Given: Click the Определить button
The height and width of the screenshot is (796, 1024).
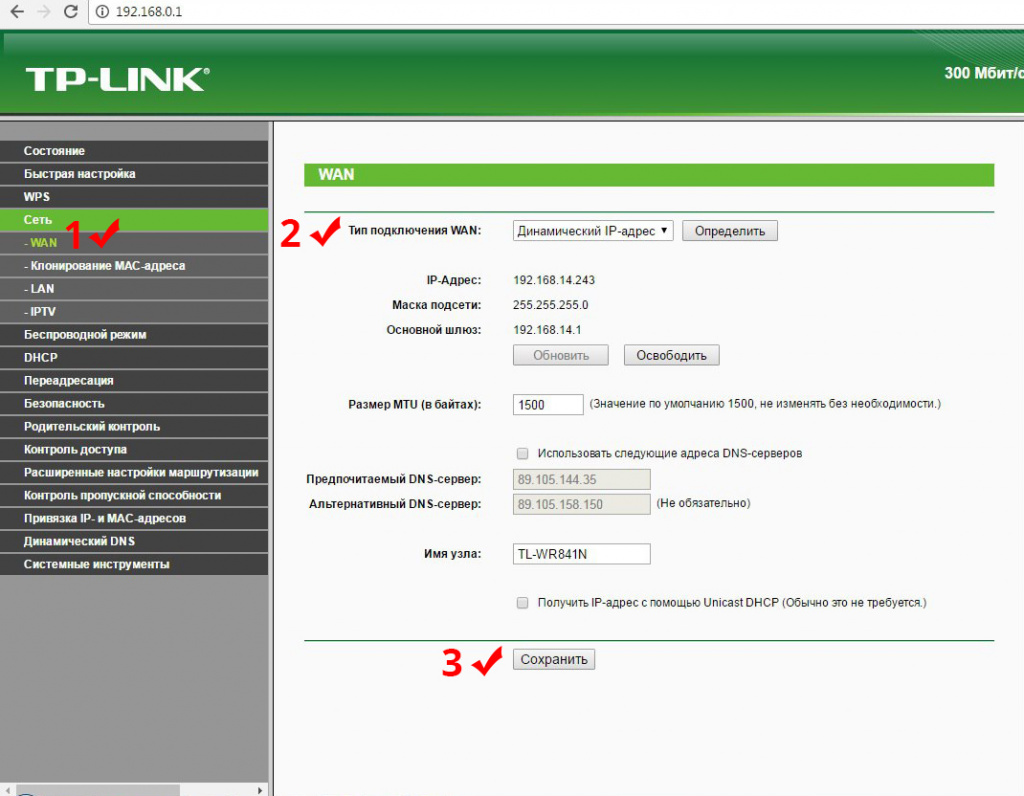Looking at the screenshot, I should 729,231.
